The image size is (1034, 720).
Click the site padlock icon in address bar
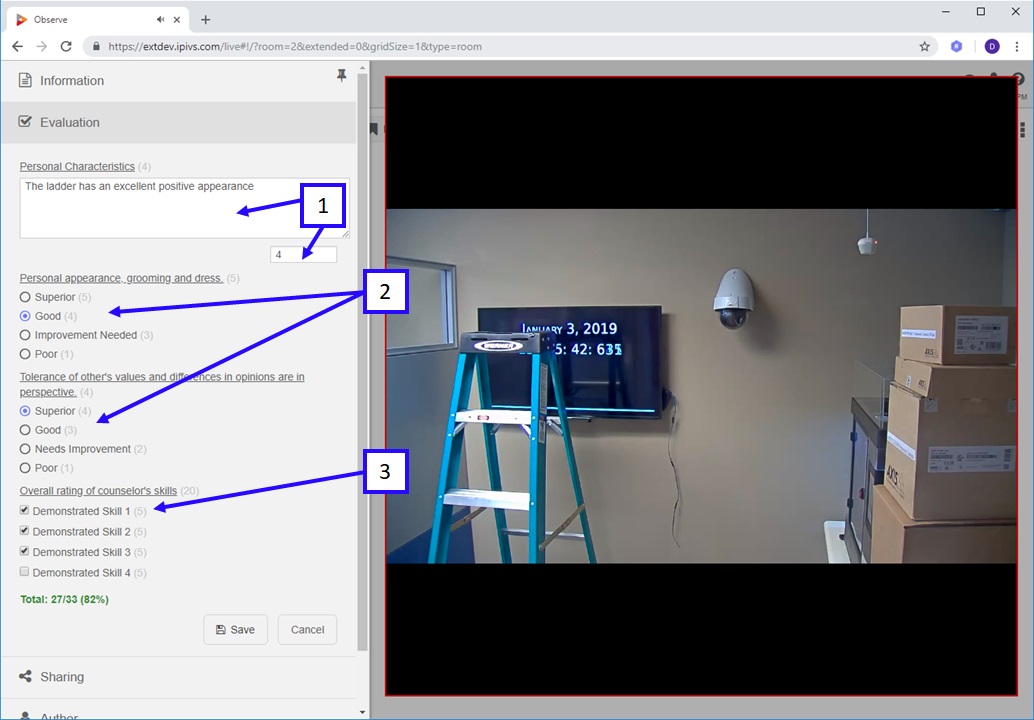tap(96, 46)
